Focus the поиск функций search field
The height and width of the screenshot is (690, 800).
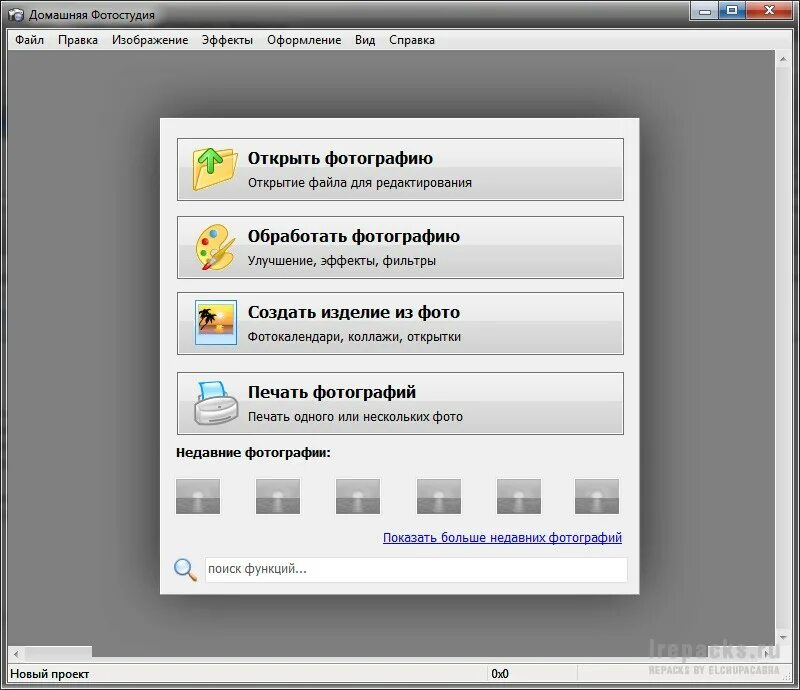coord(416,570)
